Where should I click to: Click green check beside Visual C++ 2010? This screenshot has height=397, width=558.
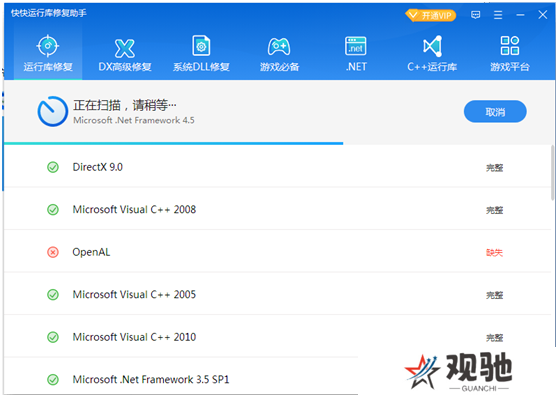(53, 337)
